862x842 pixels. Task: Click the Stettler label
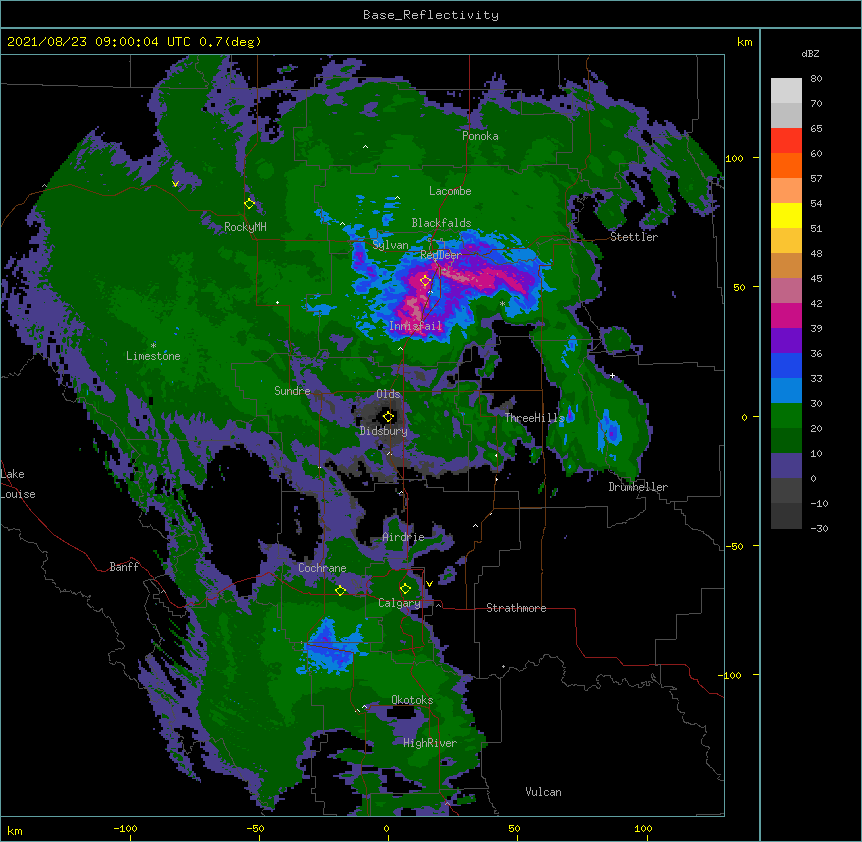pyautogui.click(x=634, y=237)
